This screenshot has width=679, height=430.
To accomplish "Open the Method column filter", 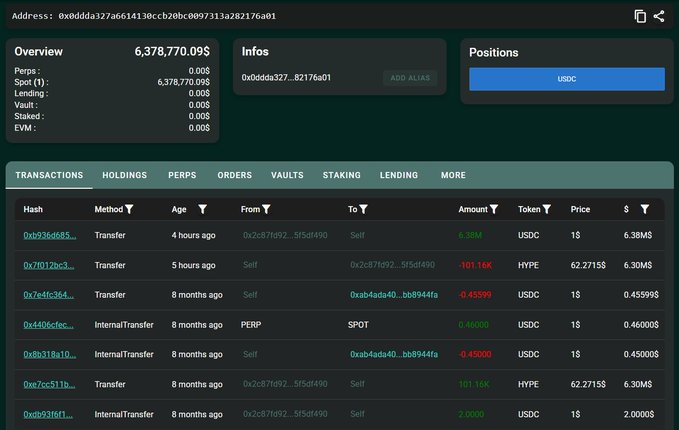I will 129,209.
